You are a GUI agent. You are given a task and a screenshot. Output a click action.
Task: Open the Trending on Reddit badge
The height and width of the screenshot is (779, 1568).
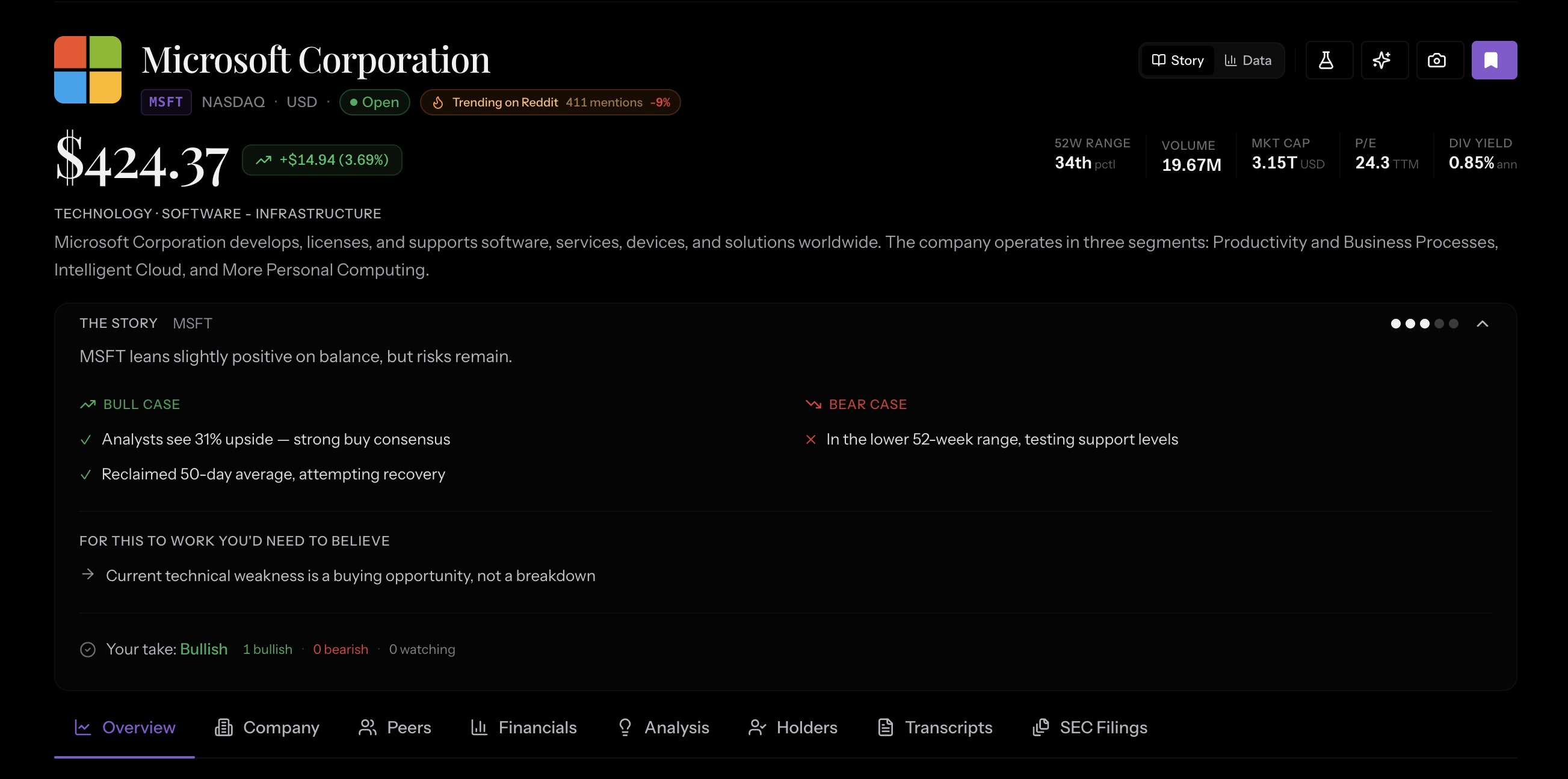pyautogui.click(x=550, y=102)
